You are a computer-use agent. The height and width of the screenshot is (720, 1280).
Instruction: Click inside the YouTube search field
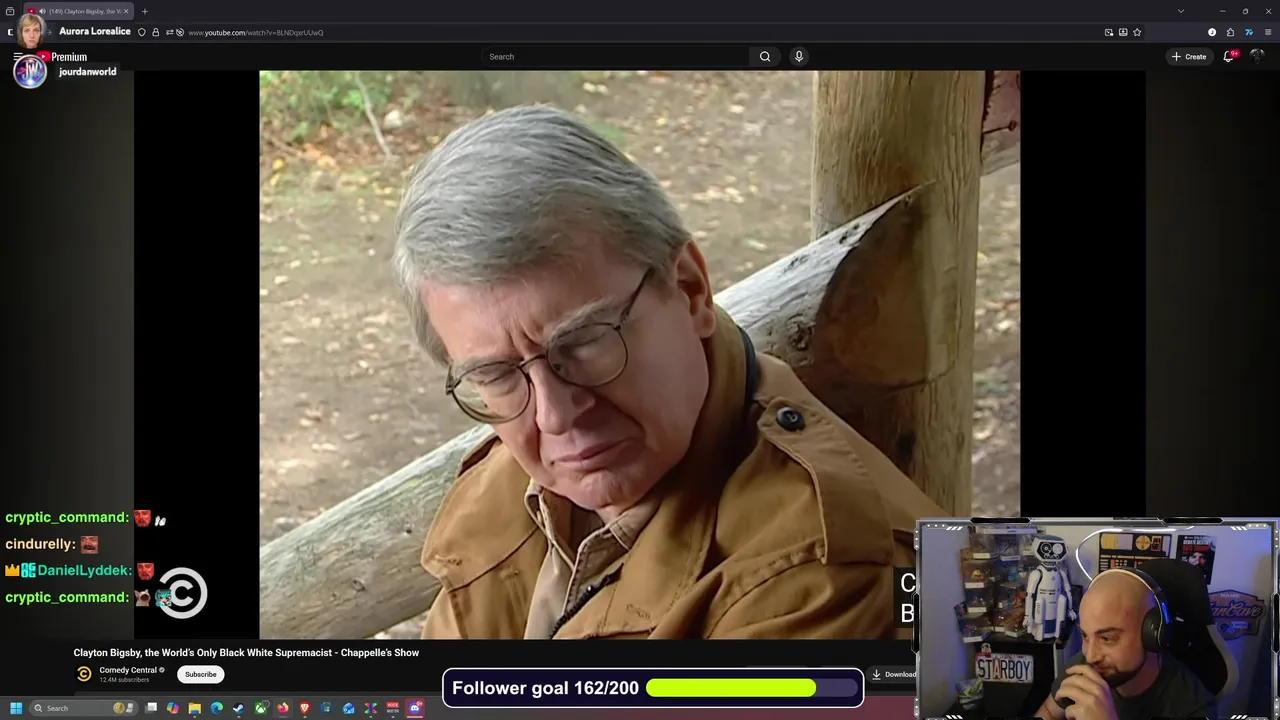614,57
